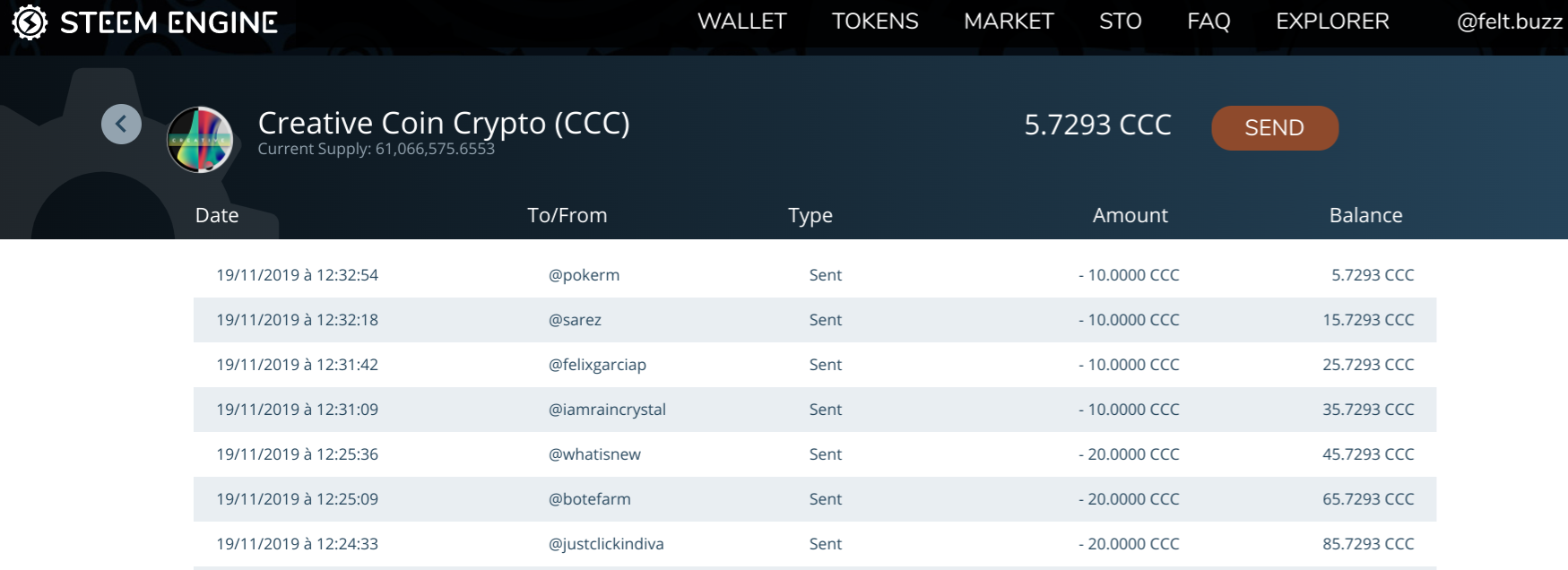Click the Creative Coin Crypto token logo
The height and width of the screenshot is (570, 1568).
pyautogui.click(x=200, y=139)
